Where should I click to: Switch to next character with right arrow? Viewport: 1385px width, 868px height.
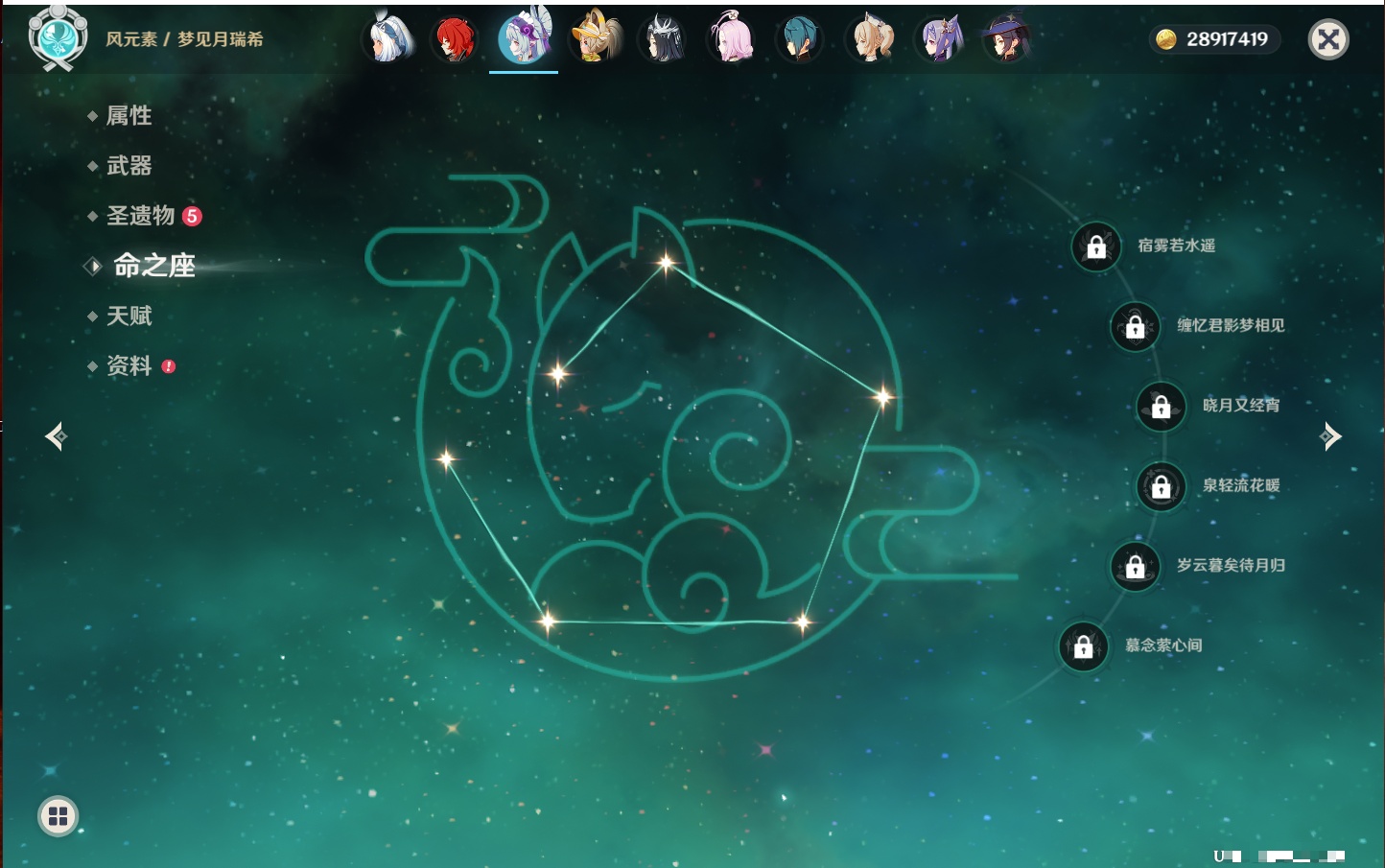(x=1330, y=436)
